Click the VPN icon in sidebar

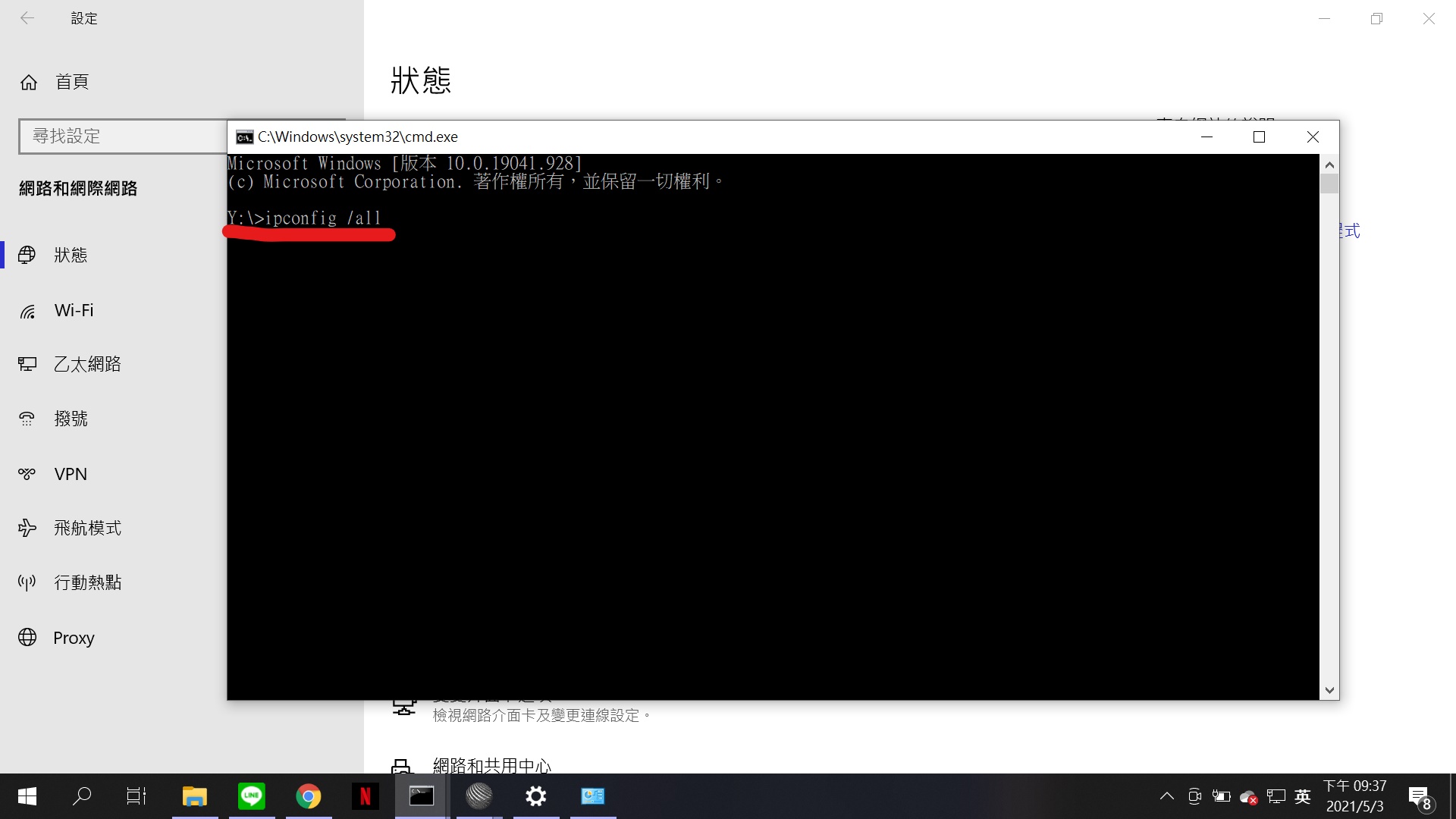[x=27, y=474]
